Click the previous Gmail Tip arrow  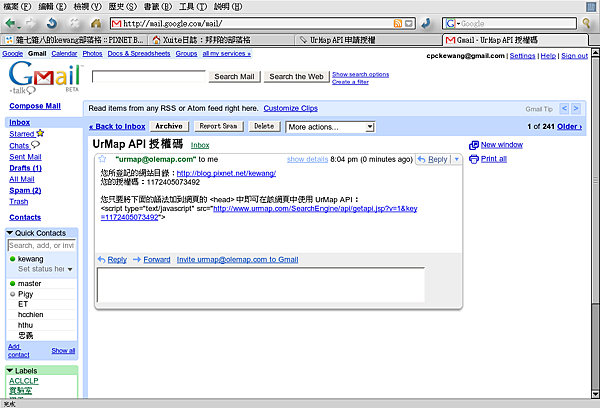pyautogui.click(x=564, y=109)
